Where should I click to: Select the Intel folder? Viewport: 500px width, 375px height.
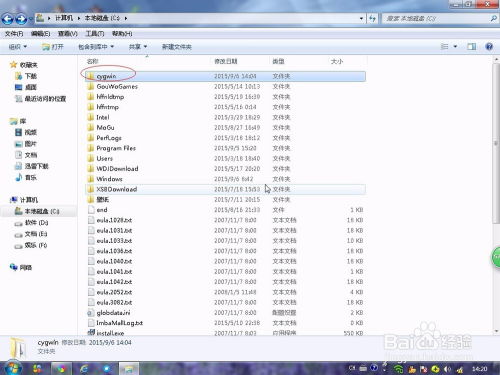(x=103, y=117)
